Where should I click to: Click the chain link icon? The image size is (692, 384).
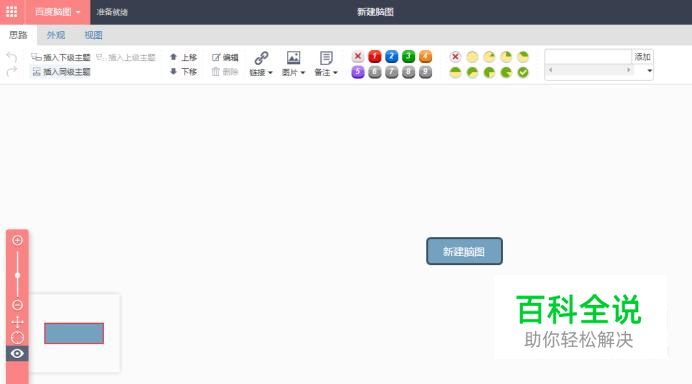click(261, 57)
